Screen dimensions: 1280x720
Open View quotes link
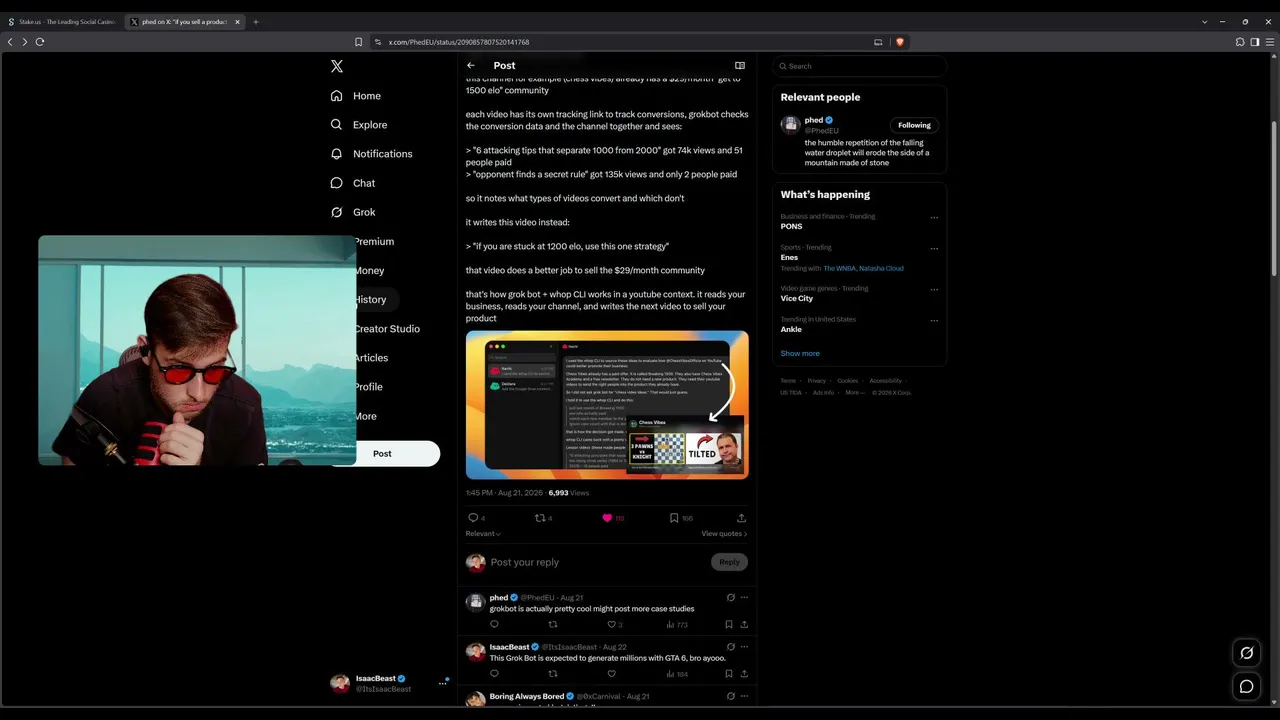coord(724,534)
